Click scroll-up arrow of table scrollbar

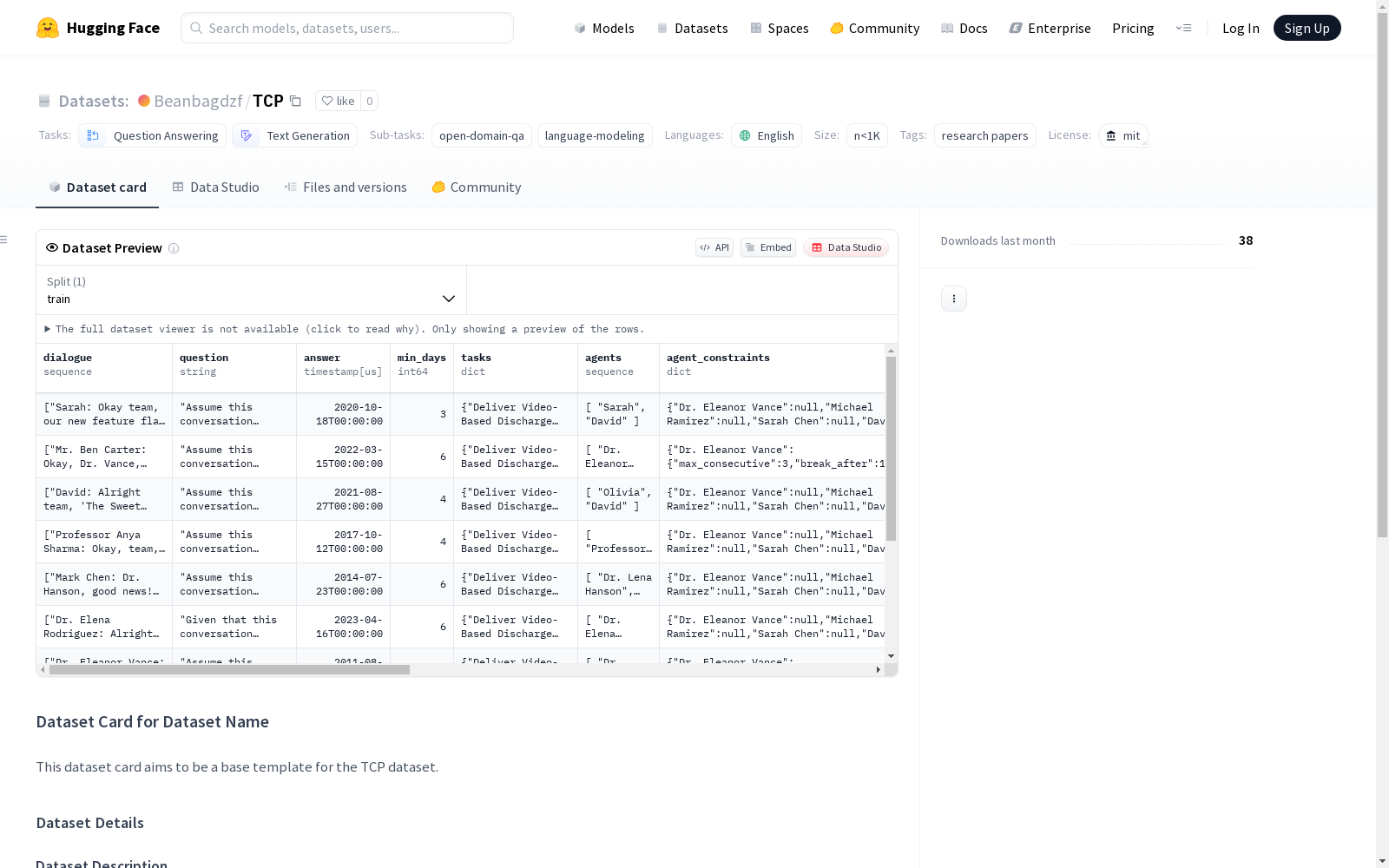tap(891, 351)
